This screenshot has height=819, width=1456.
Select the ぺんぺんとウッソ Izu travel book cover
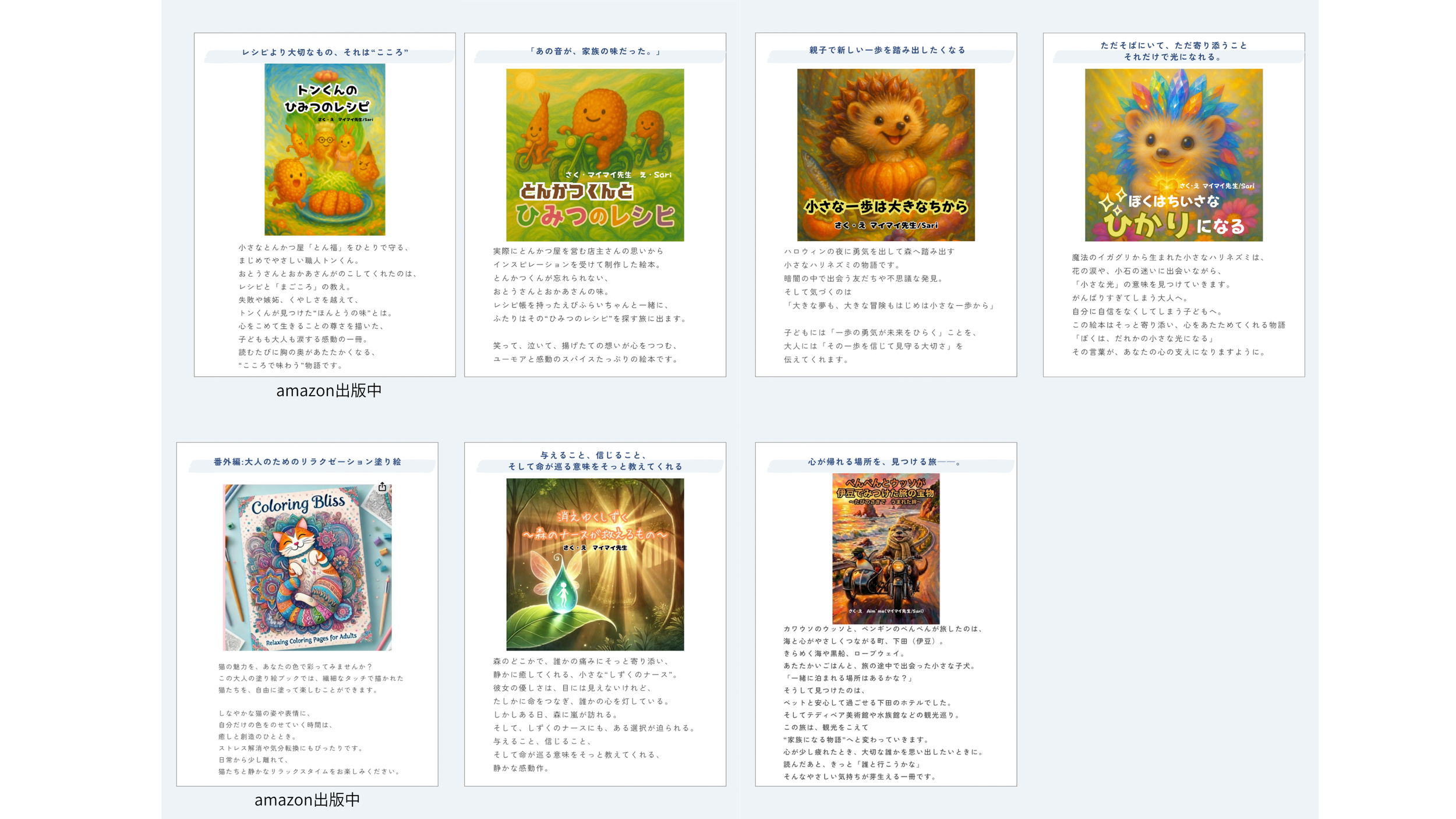click(885, 549)
